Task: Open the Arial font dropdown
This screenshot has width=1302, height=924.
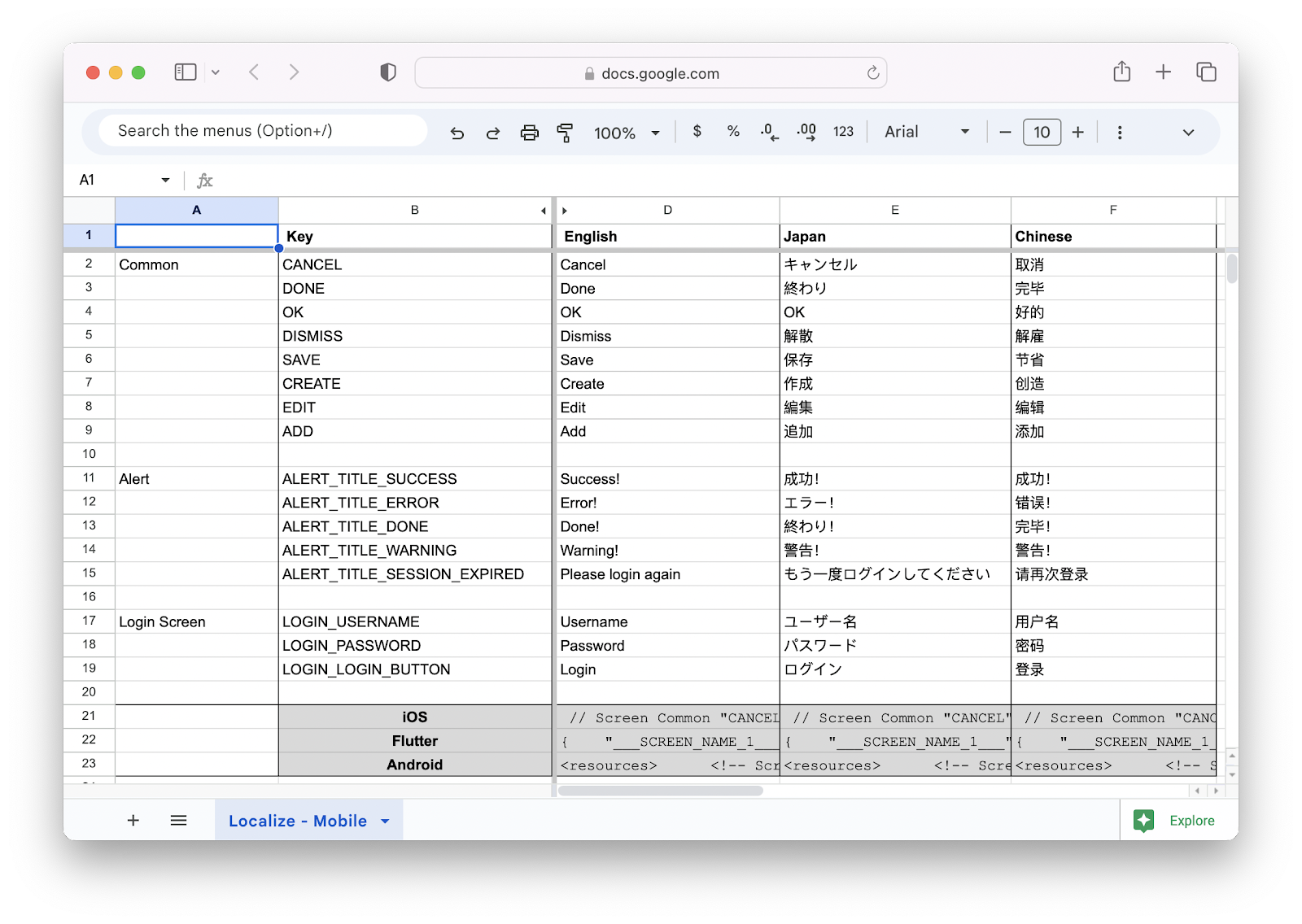Action: [927, 132]
